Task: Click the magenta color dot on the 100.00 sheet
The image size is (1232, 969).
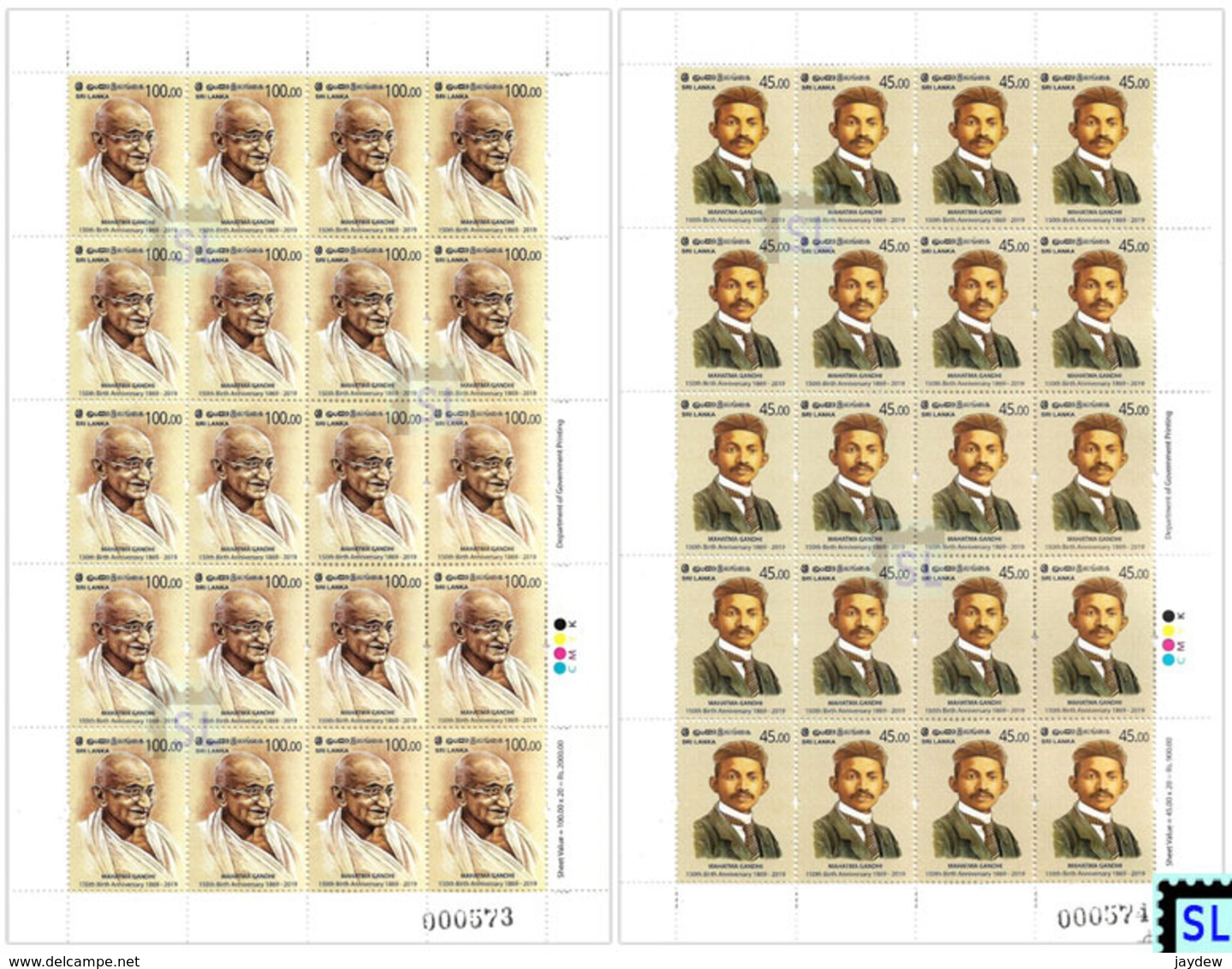Action: [x=561, y=653]
